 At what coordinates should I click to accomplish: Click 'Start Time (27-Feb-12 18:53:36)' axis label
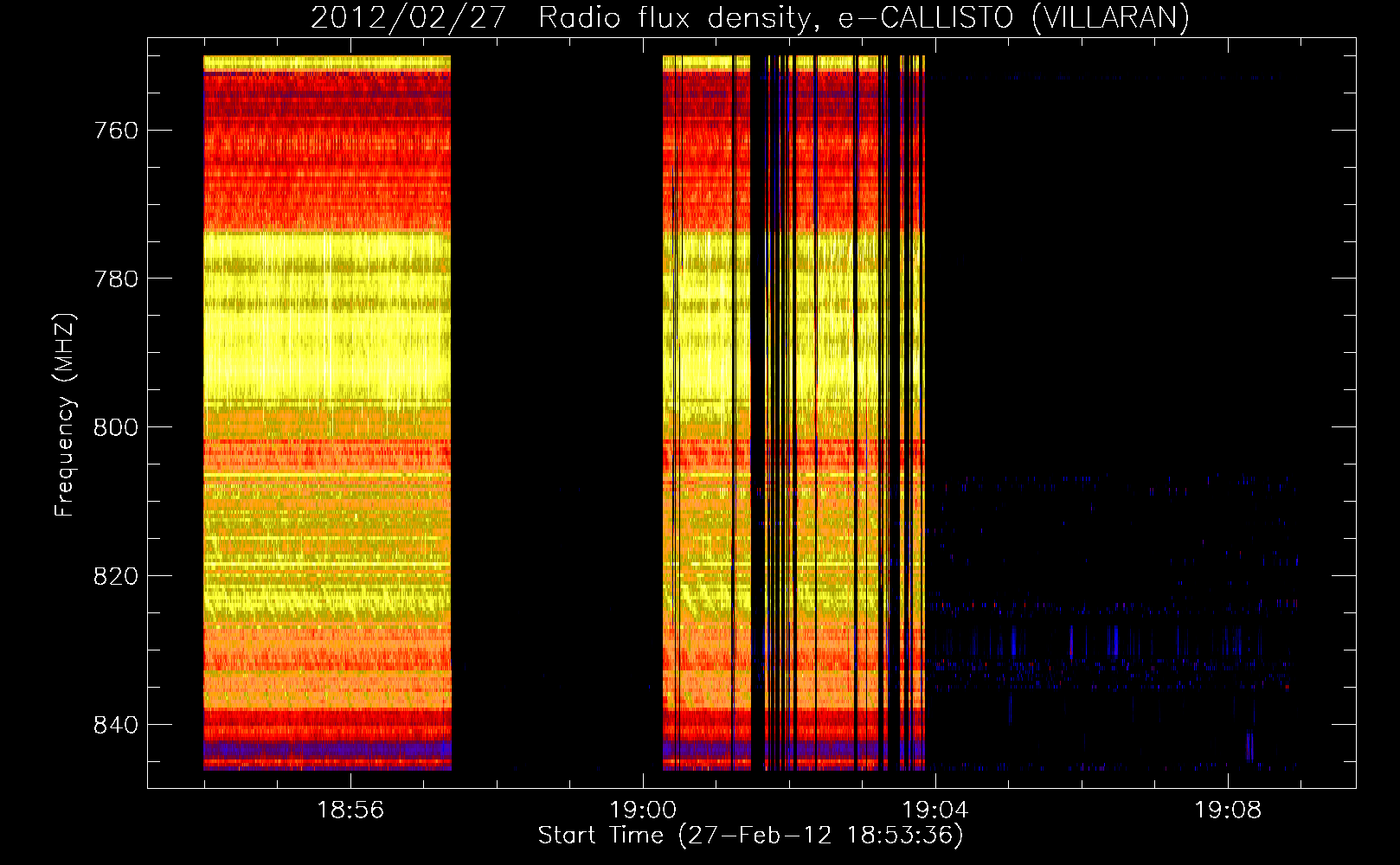750,836
